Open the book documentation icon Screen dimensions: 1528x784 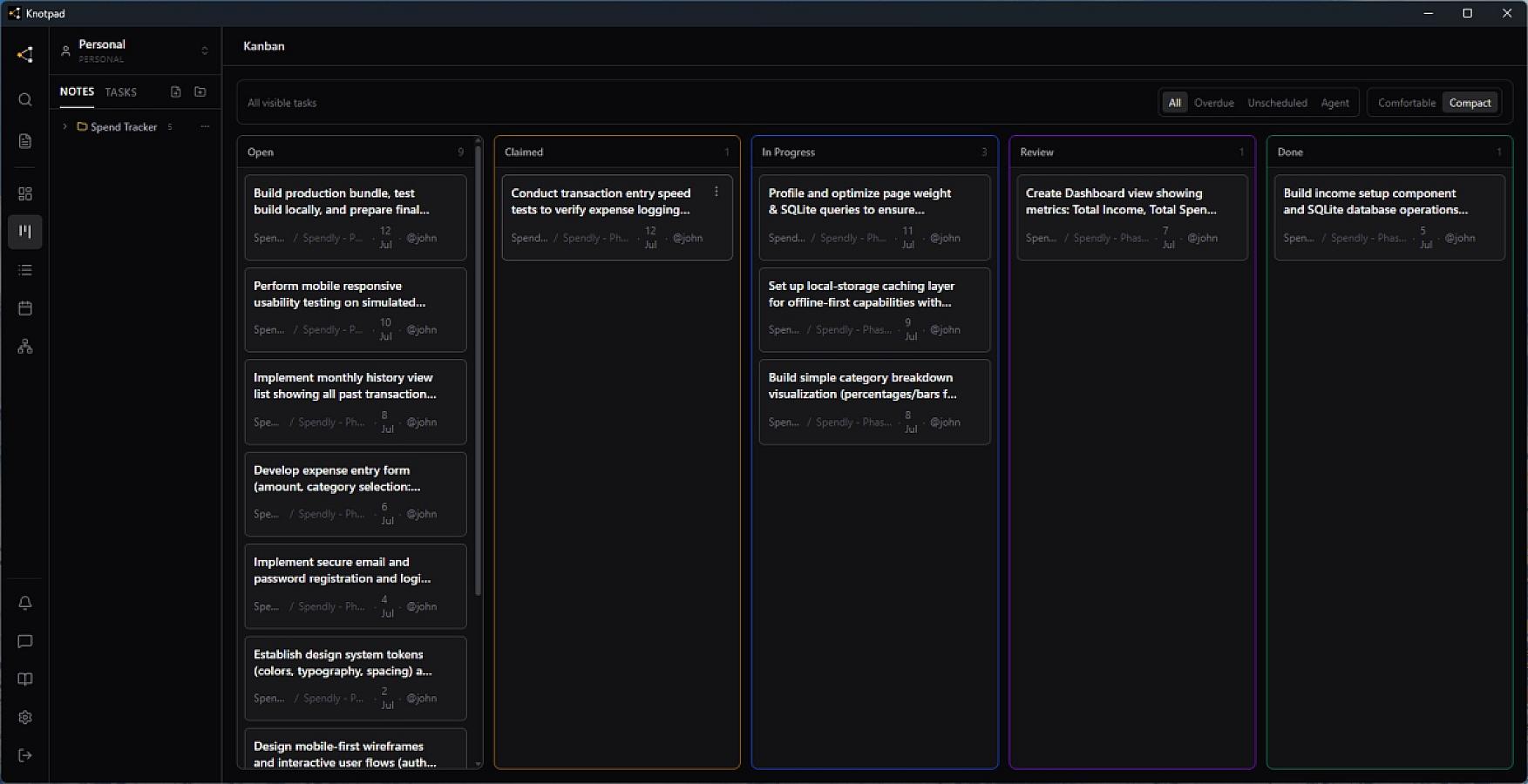[25, 679]
